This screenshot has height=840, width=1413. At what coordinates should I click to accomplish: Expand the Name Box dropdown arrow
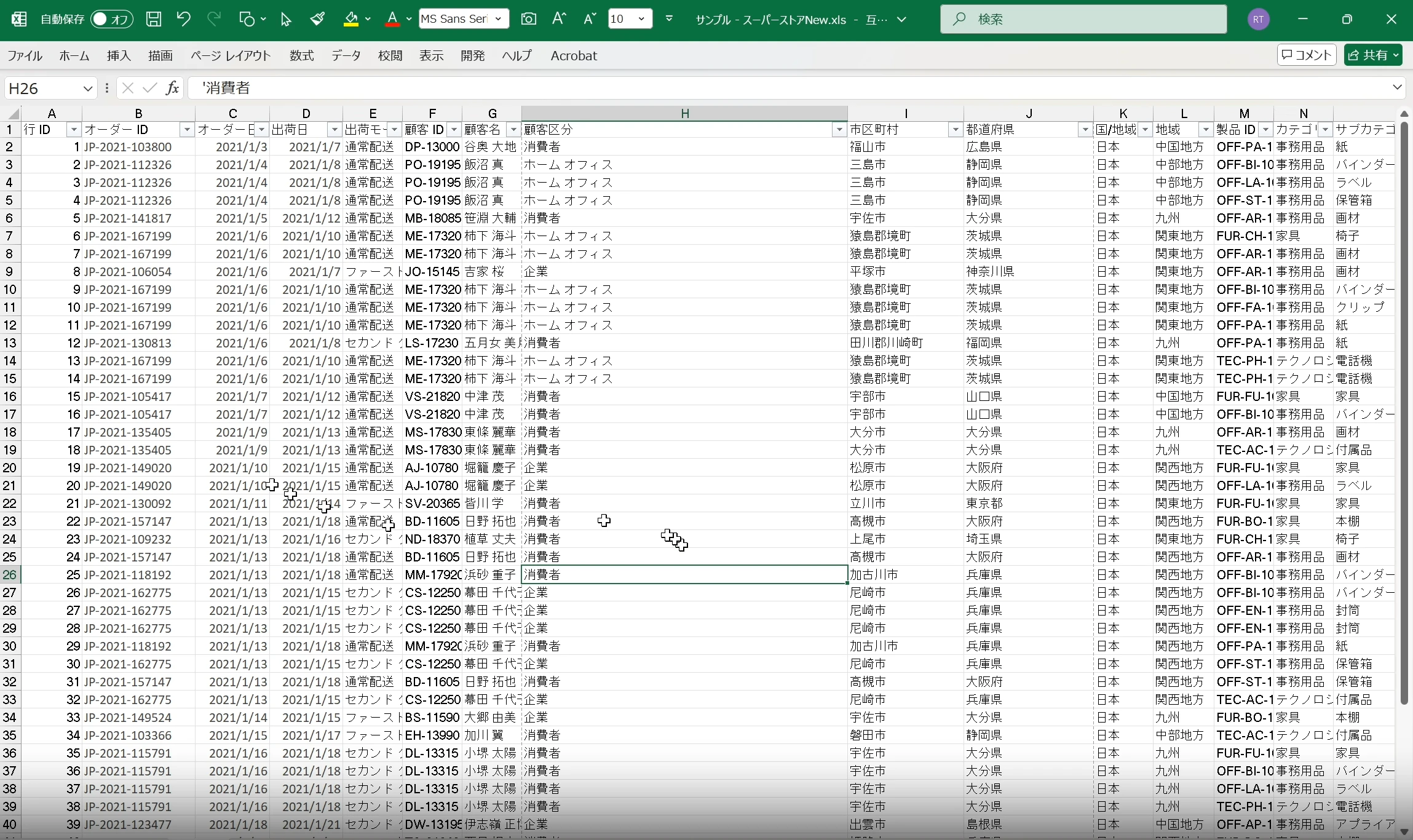[x=88, y=88]
